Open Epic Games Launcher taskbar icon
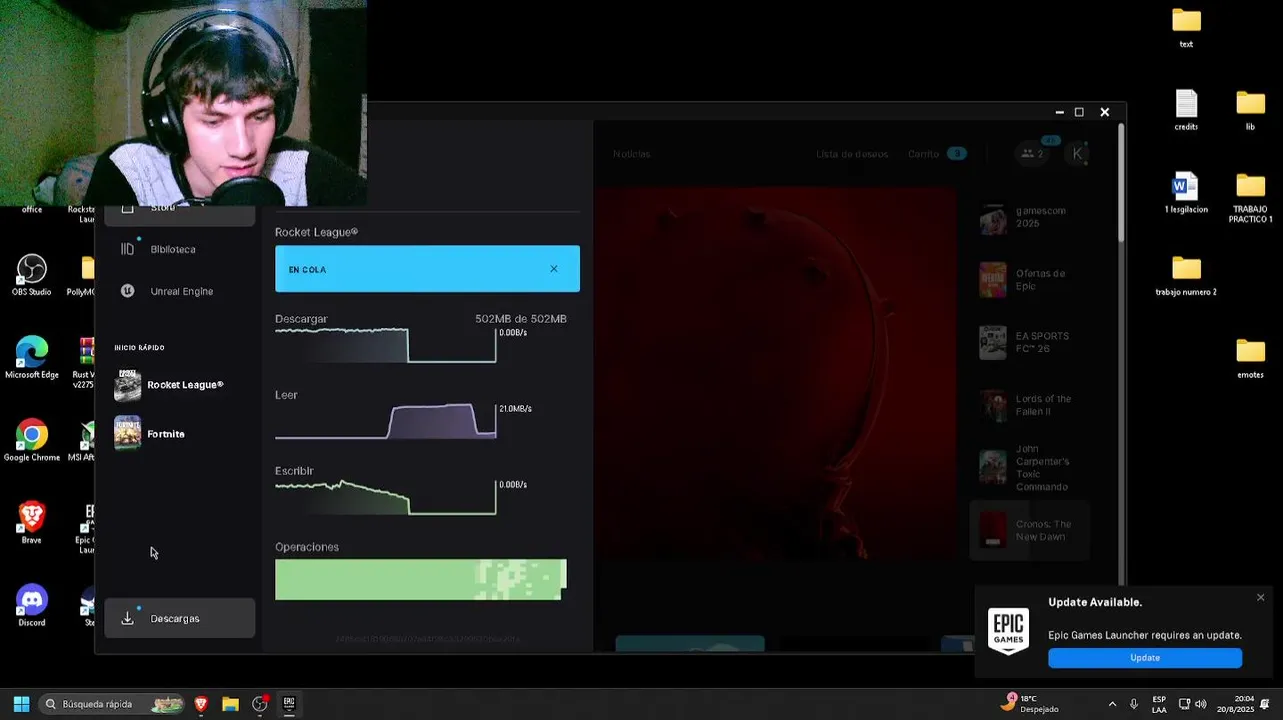This screenshot has width=1283, height=720. pos(289,704)
